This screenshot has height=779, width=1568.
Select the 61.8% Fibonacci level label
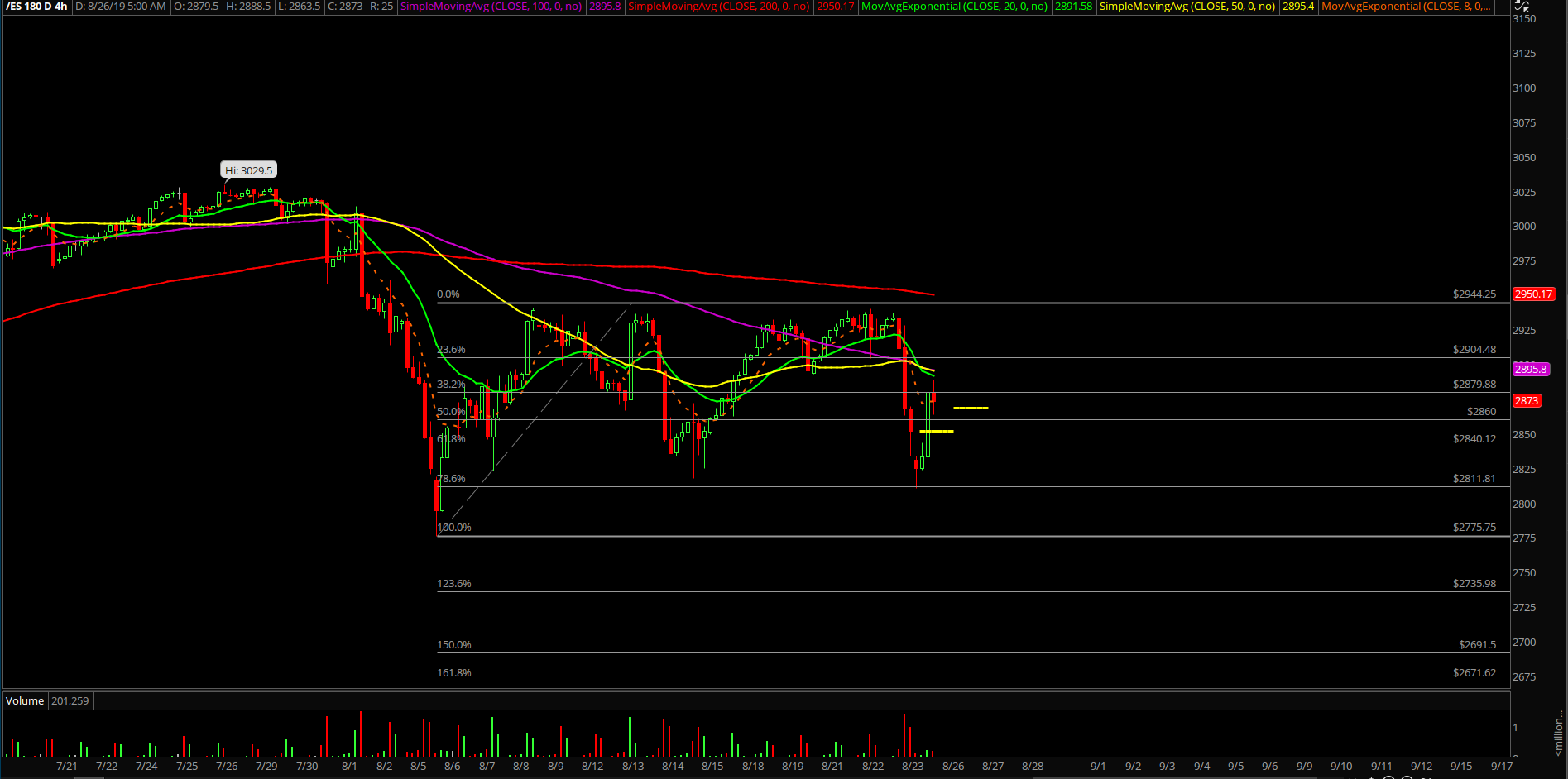451,439
